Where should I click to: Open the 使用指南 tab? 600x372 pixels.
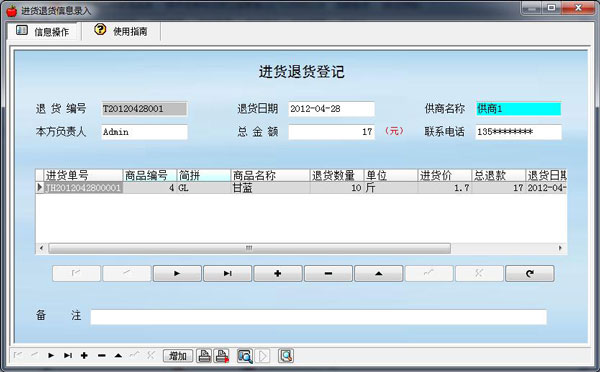121,31
